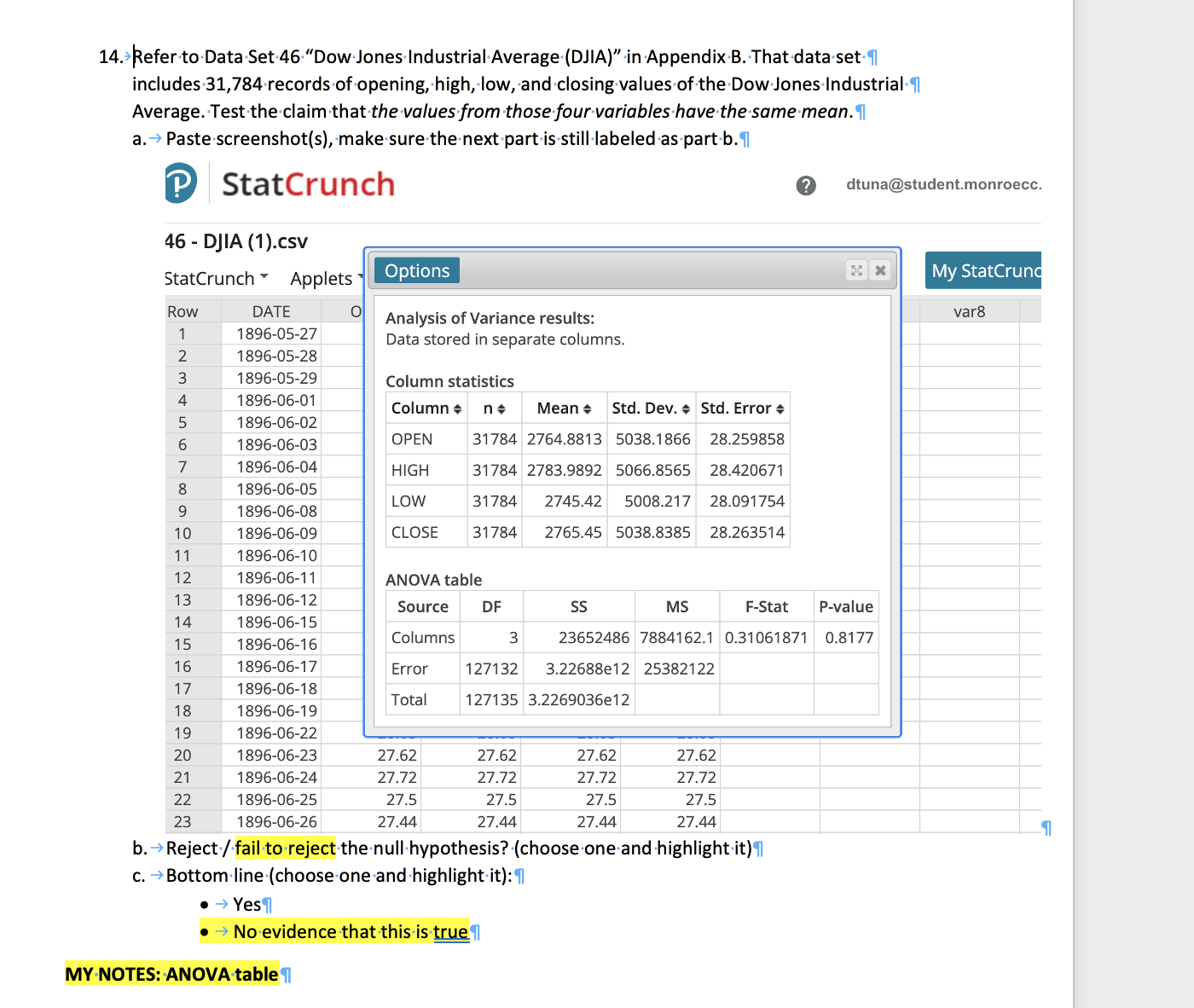1194x1008 pixels.
Task: Select the var8 column header
Action: click(969, 310)
